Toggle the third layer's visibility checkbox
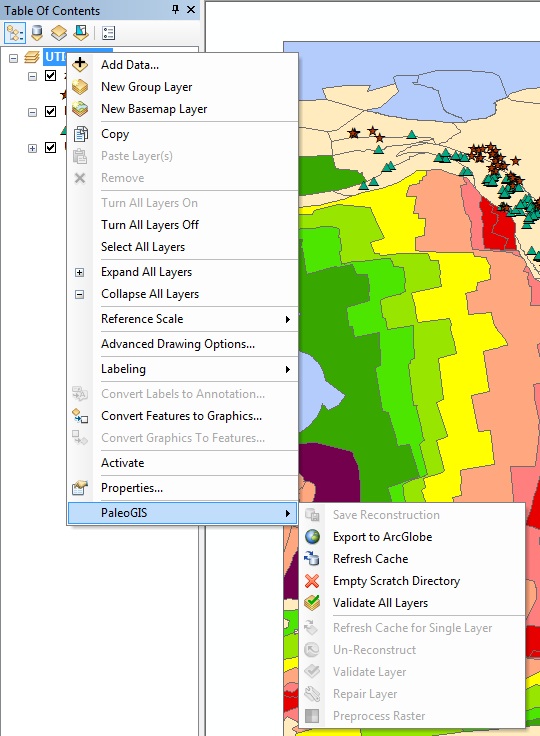This screenshot has width=540, height=736. pos(50,147)
